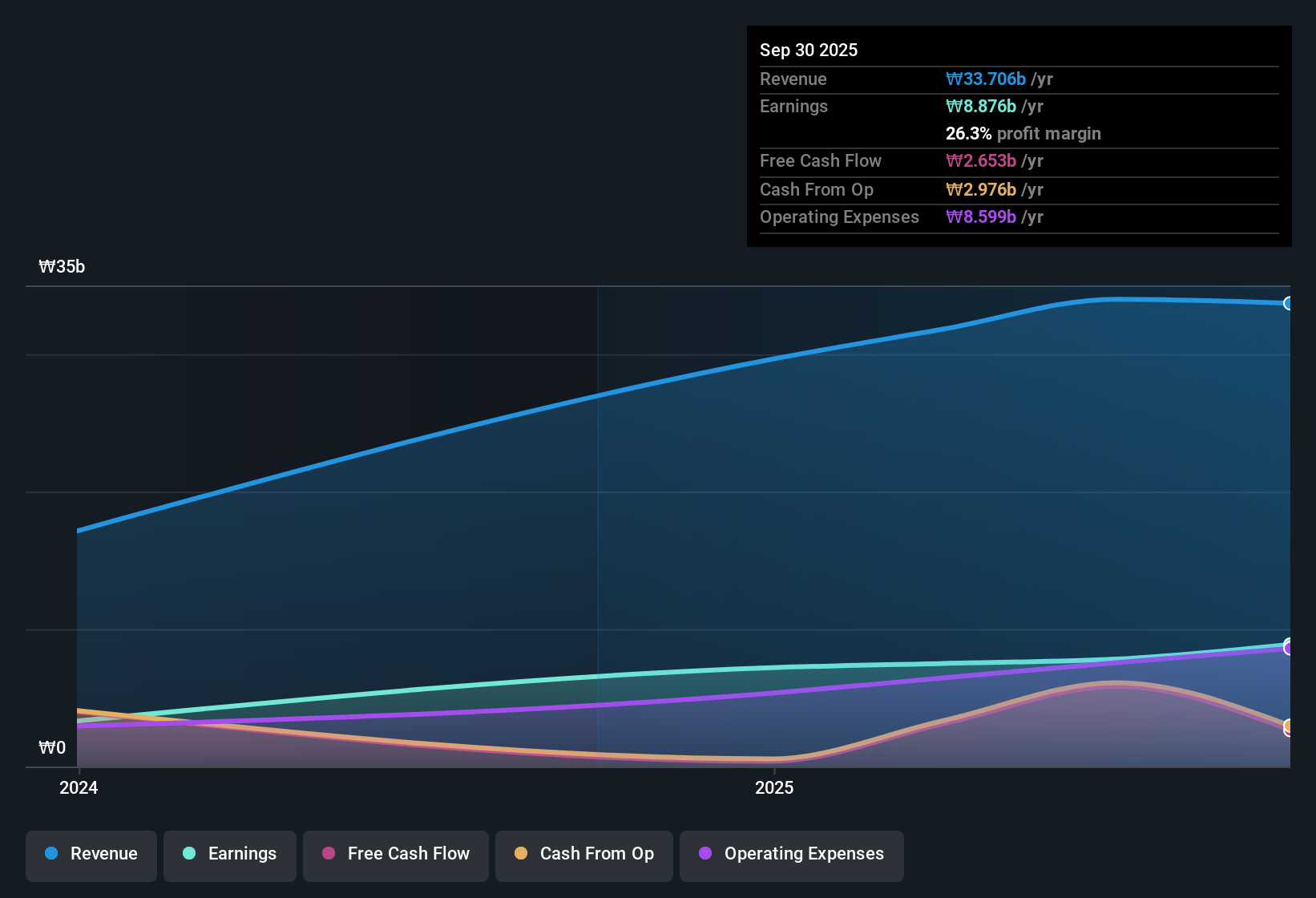
Task: Click the 26.3% profit margin text
Action: tap(1023, 133)
